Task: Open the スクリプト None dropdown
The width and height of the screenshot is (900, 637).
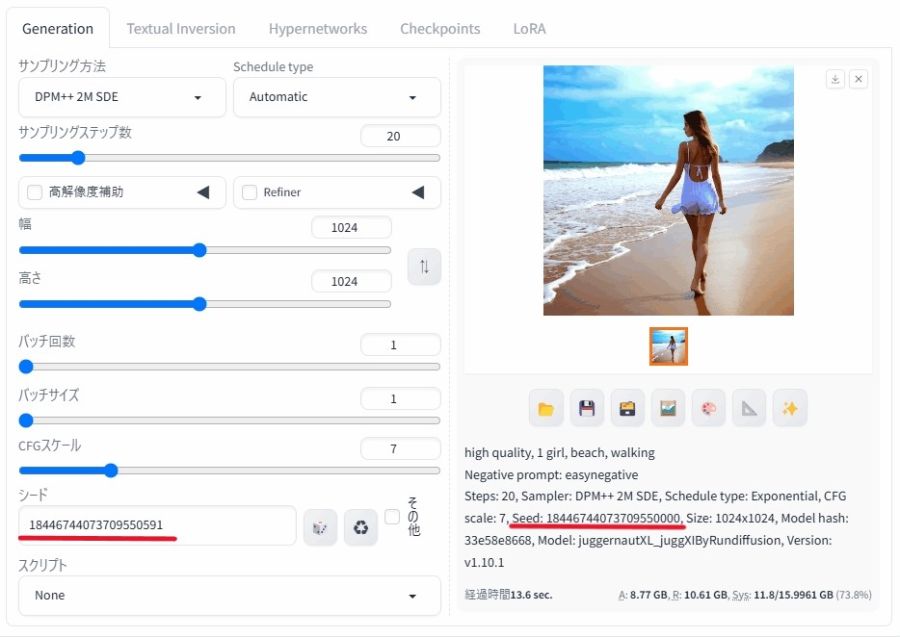Action: pyautogui.click(x=230, y=595)
